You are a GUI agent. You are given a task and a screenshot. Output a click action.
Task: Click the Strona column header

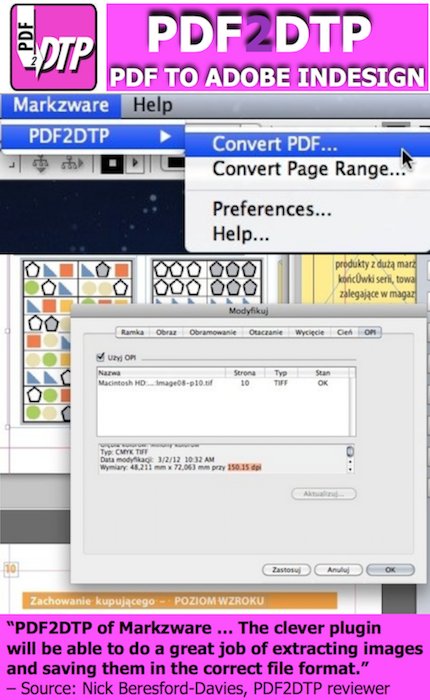245,373
